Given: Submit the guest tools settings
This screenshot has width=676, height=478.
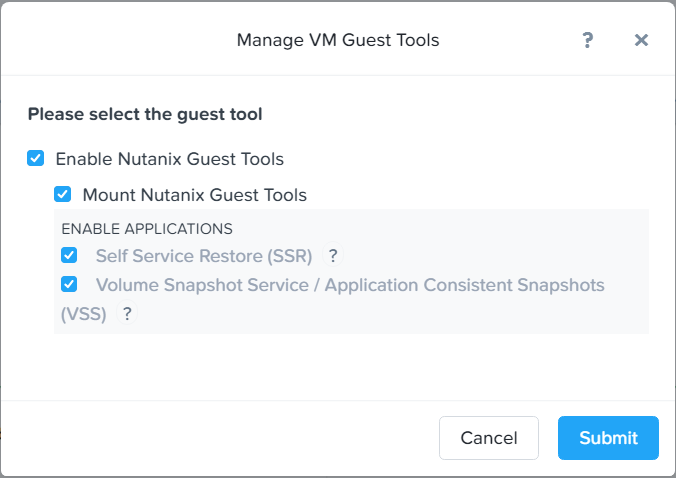Looking at the screenshot, I should (x=608, y=438).
